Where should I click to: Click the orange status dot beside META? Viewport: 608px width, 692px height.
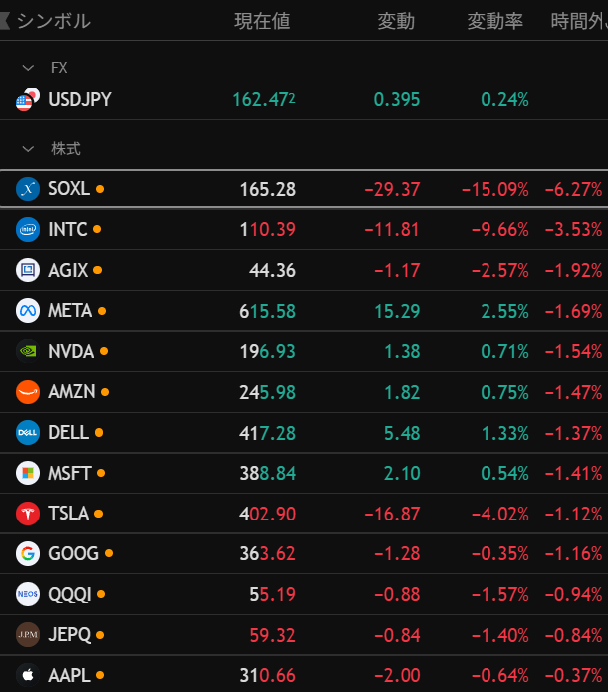click(x=102, y=311)
